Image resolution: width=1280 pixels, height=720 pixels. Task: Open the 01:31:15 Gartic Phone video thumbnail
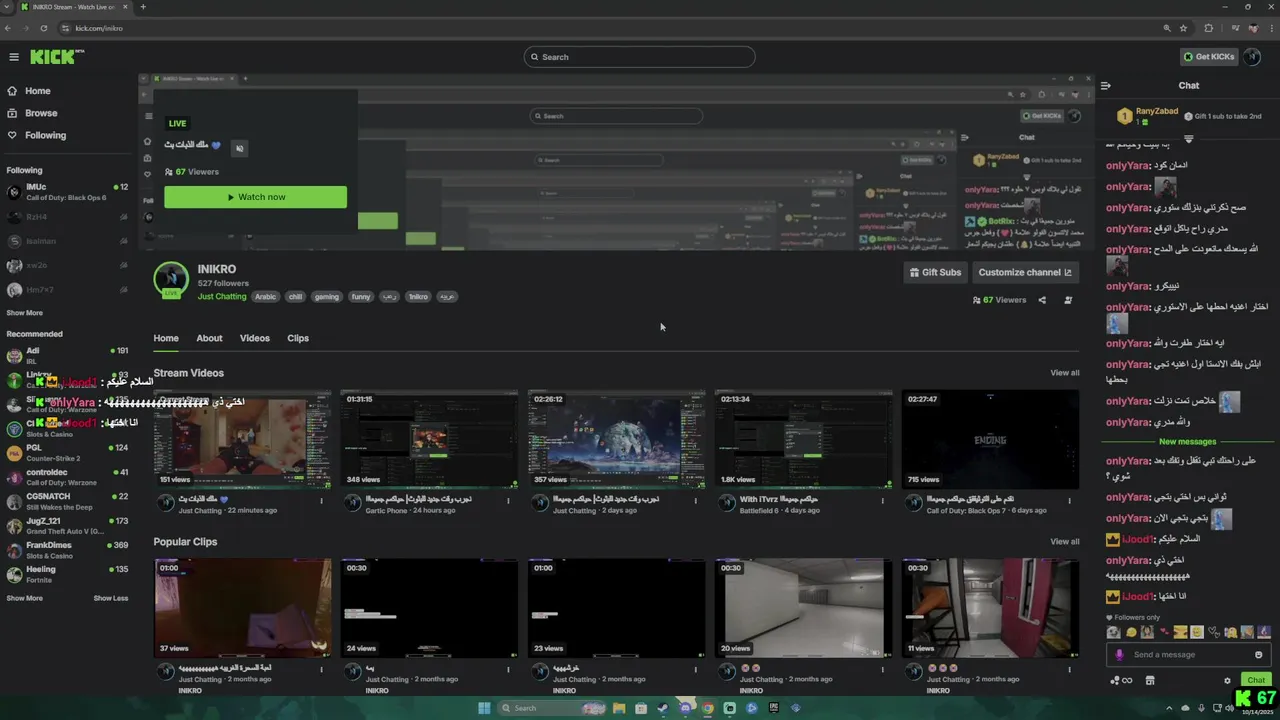coord(429,439)
